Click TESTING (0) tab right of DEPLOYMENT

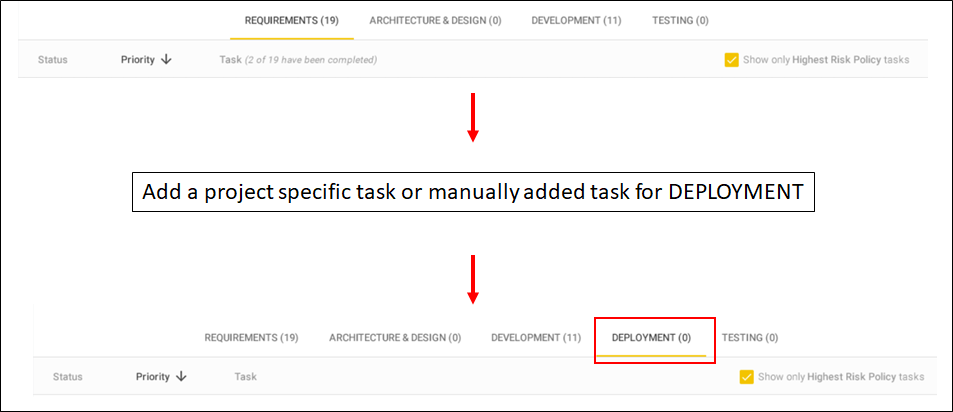click(x=750, y=338)
